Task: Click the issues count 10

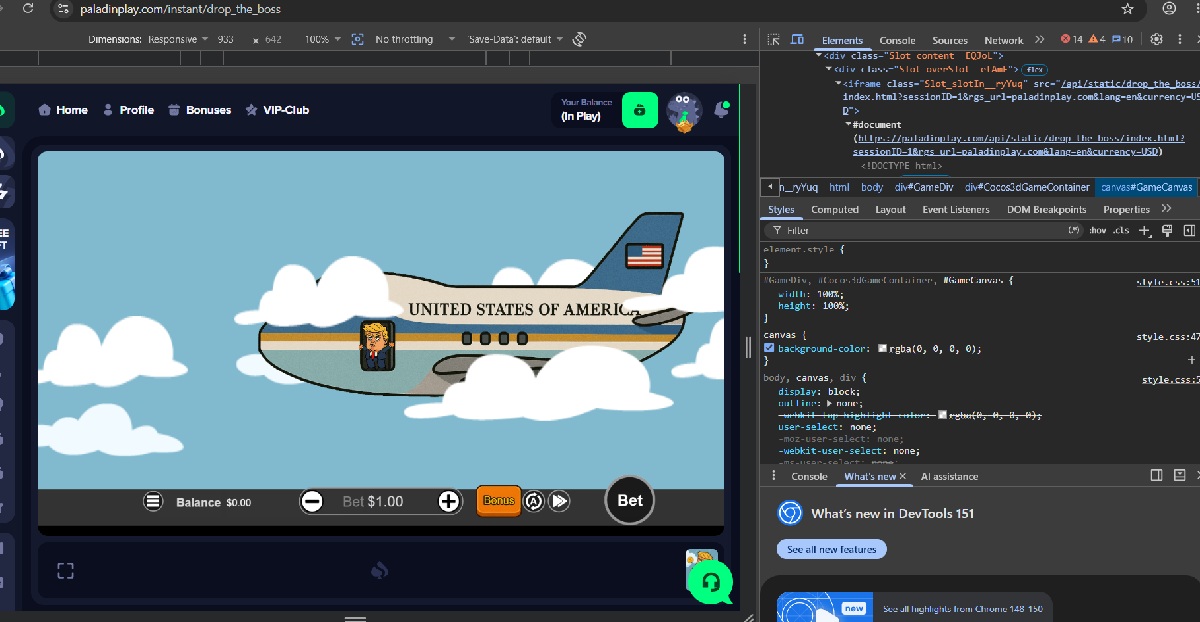Action: click(x=1122, y=40)
